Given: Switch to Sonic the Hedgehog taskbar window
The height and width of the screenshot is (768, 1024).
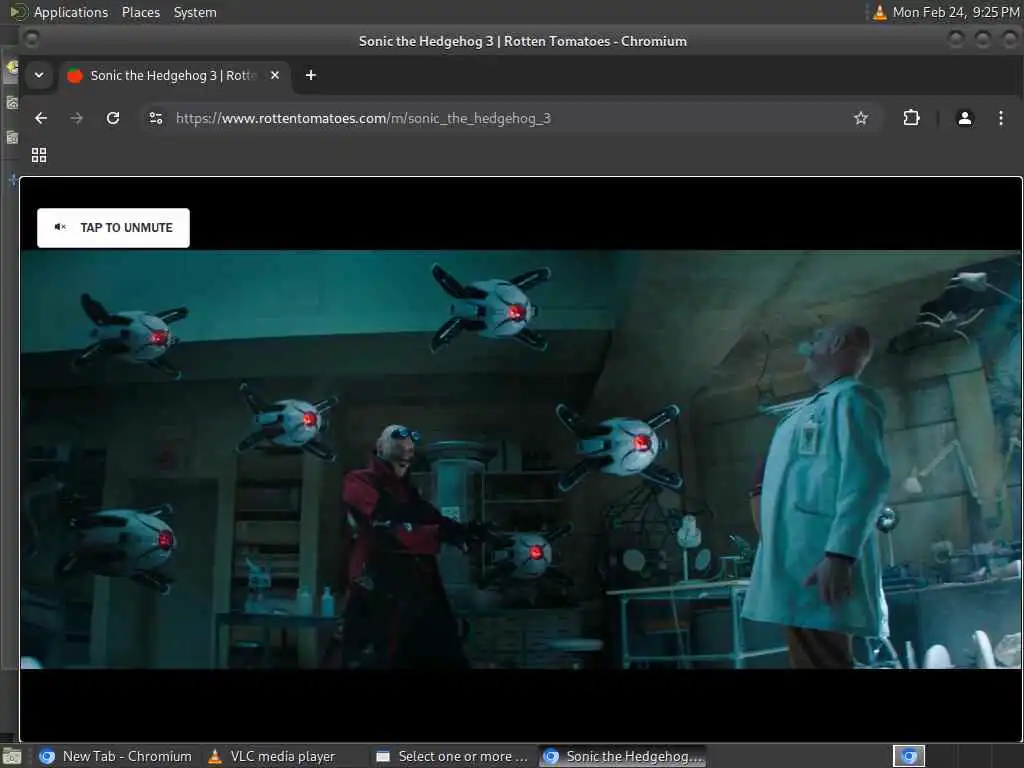Looking at the screenshot, I should [x=623, y=756].
